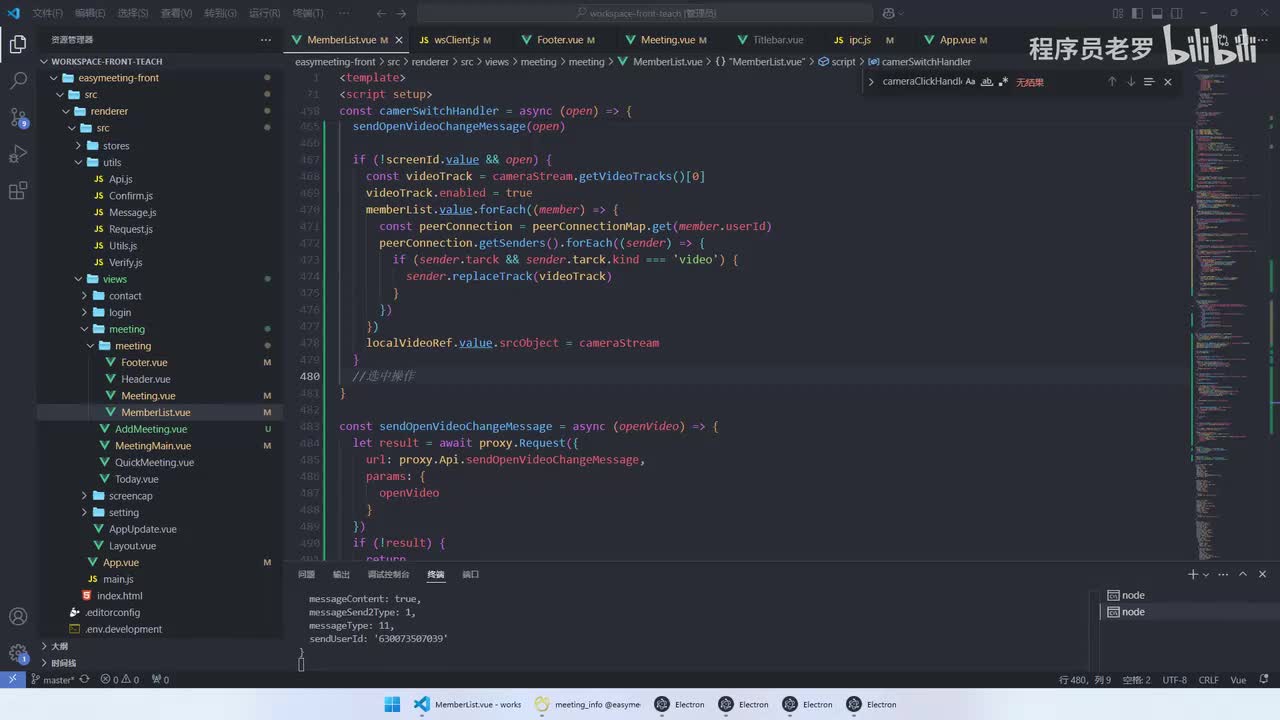Click the find input containing cameraClickHandle

pos(921,82)
